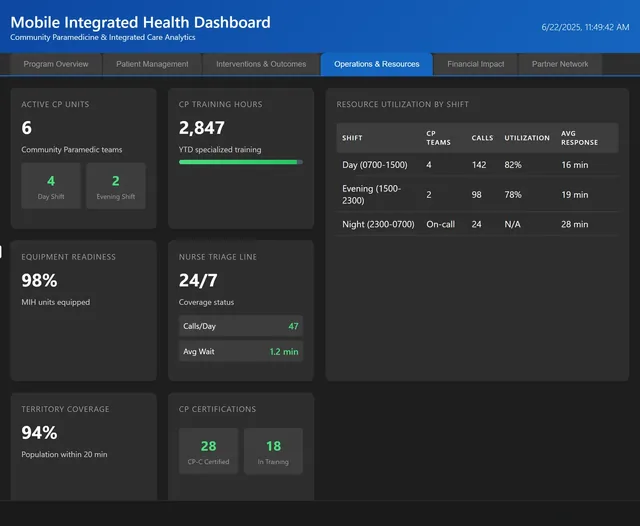Screen dimensions: 640x526
Task: Click the 78% utilization value
Action: click(513, 195)
